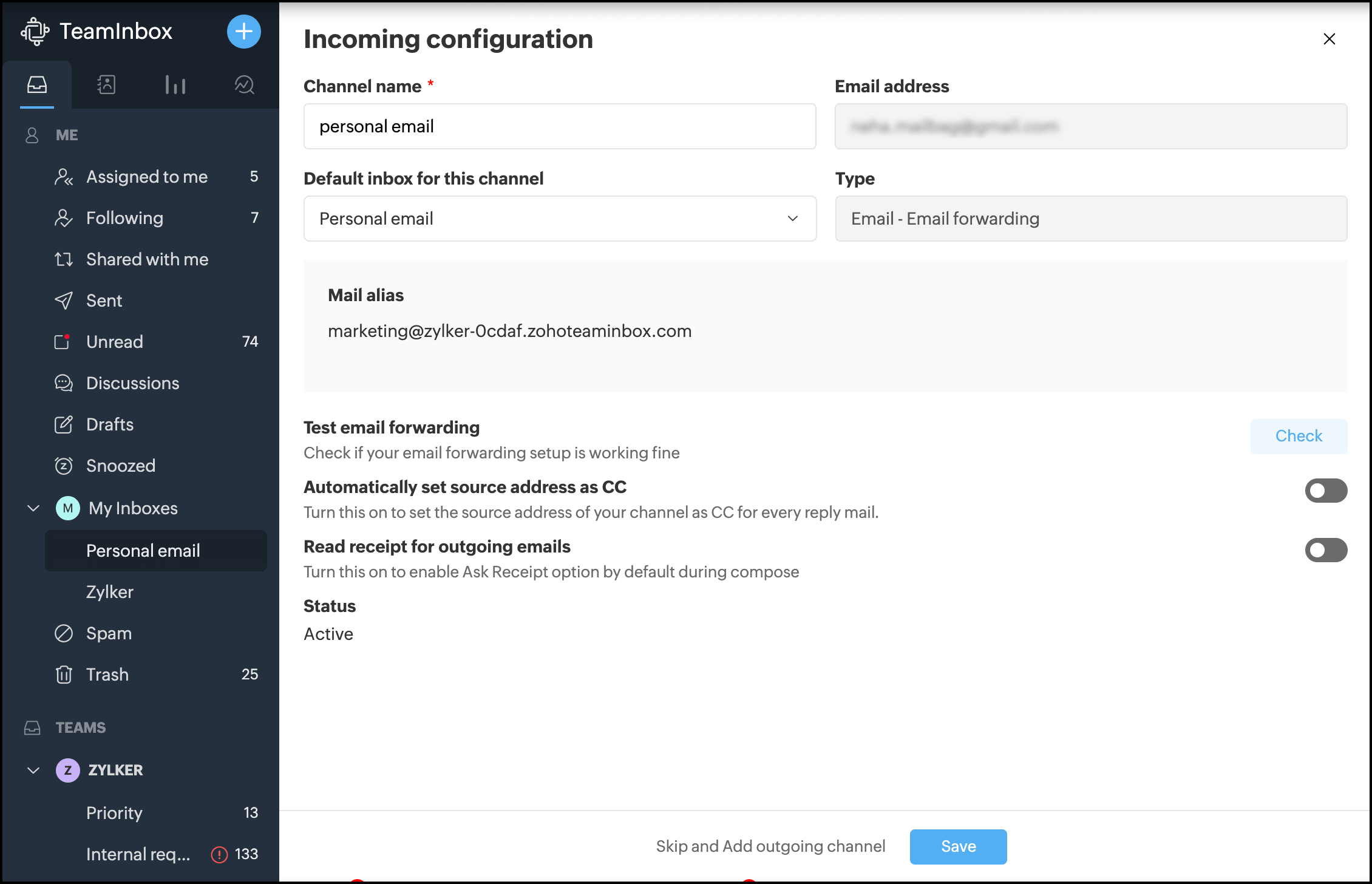The height and width of the screenshot is (884, 1372).
Task: Open the Unread folder
Action: click(156, 342)
